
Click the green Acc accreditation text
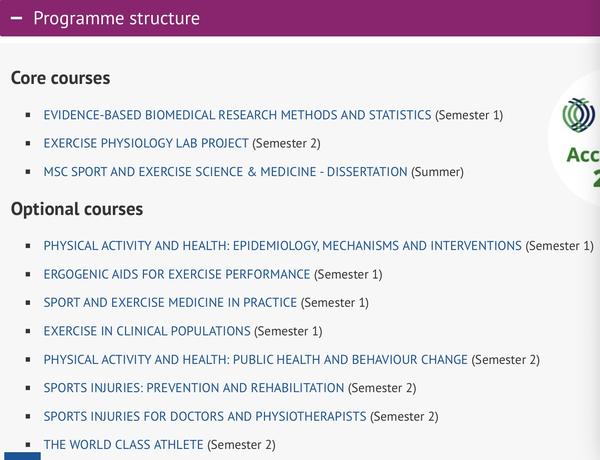pyautogui.click(x=583, y=155)
